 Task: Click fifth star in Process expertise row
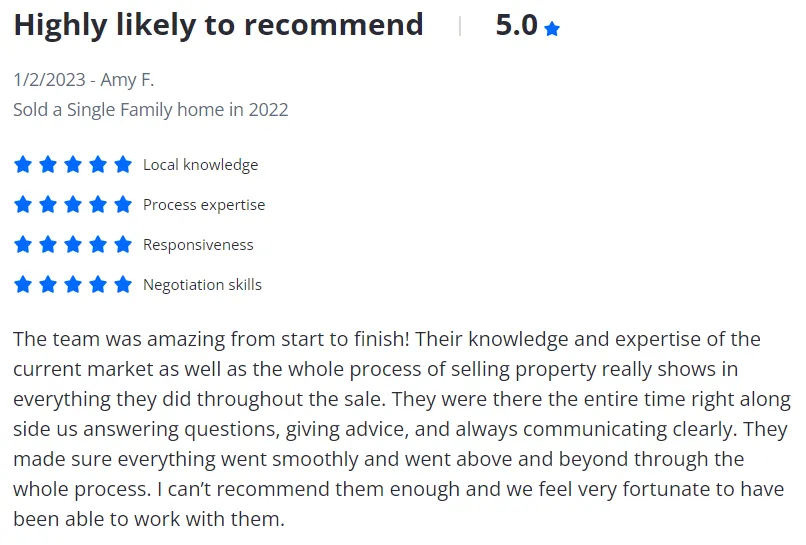[123, 205]
